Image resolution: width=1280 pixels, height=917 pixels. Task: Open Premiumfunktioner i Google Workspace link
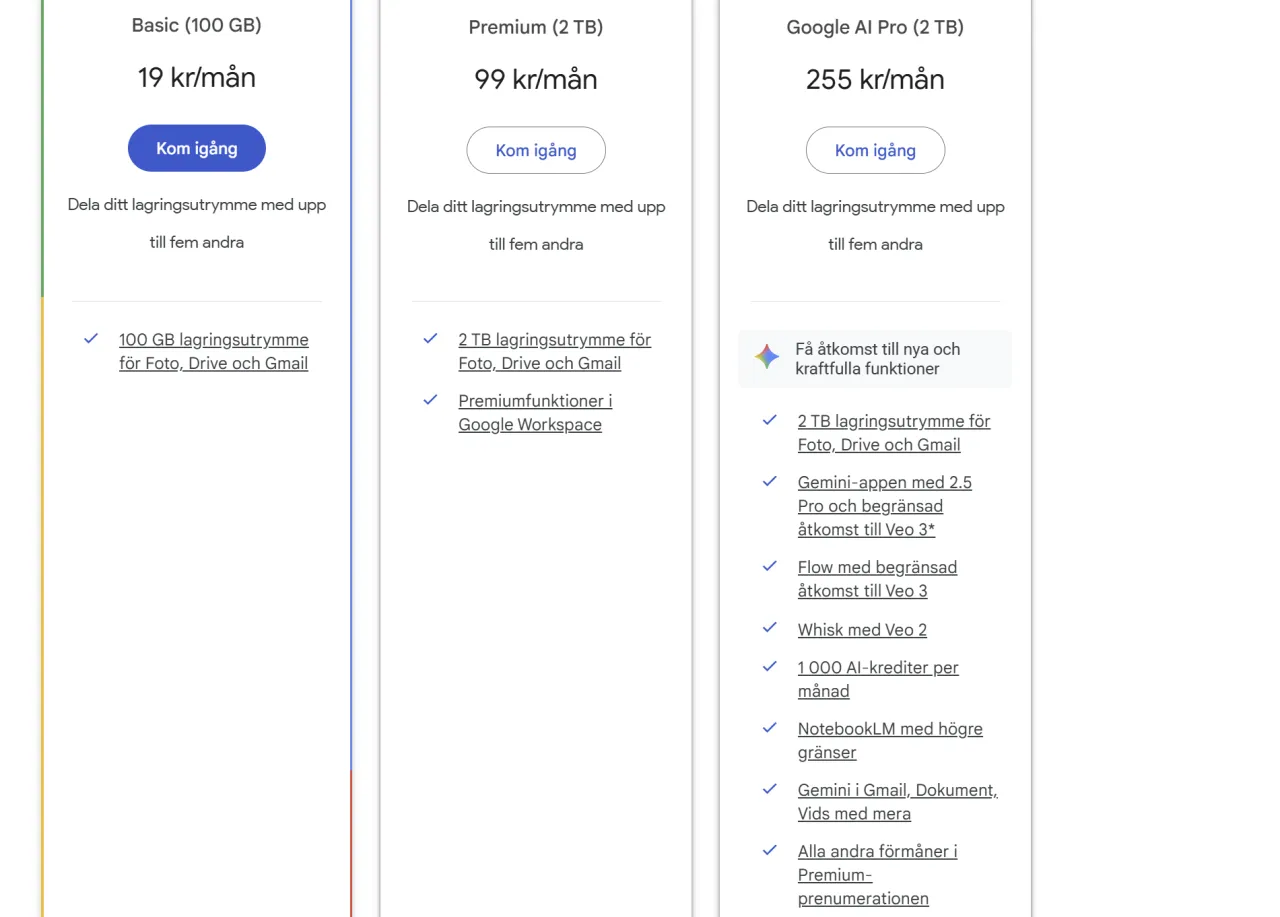click(x=535, y=413)
